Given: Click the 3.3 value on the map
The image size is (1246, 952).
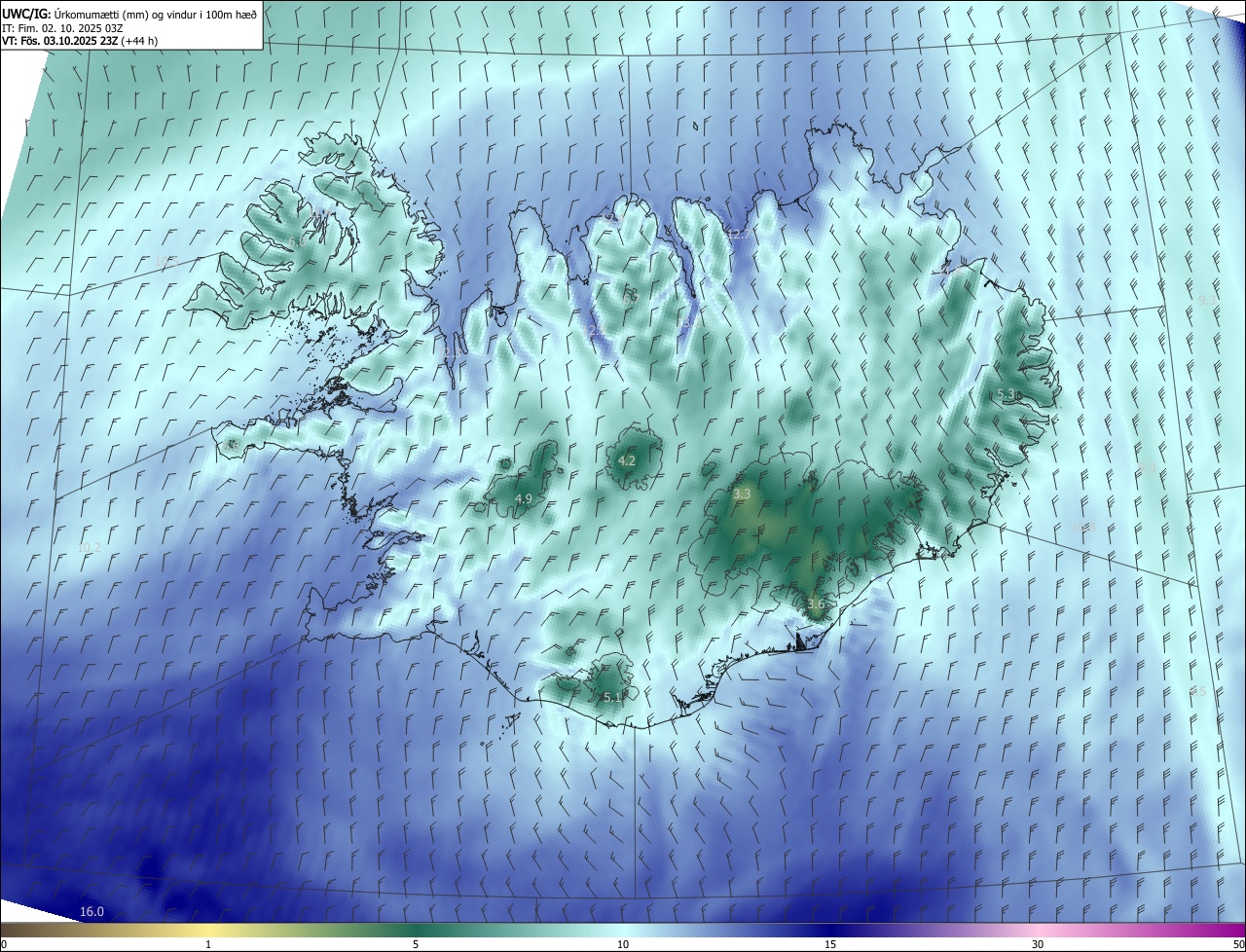Looking at the screenshot, I should click(x=742, y=494).
